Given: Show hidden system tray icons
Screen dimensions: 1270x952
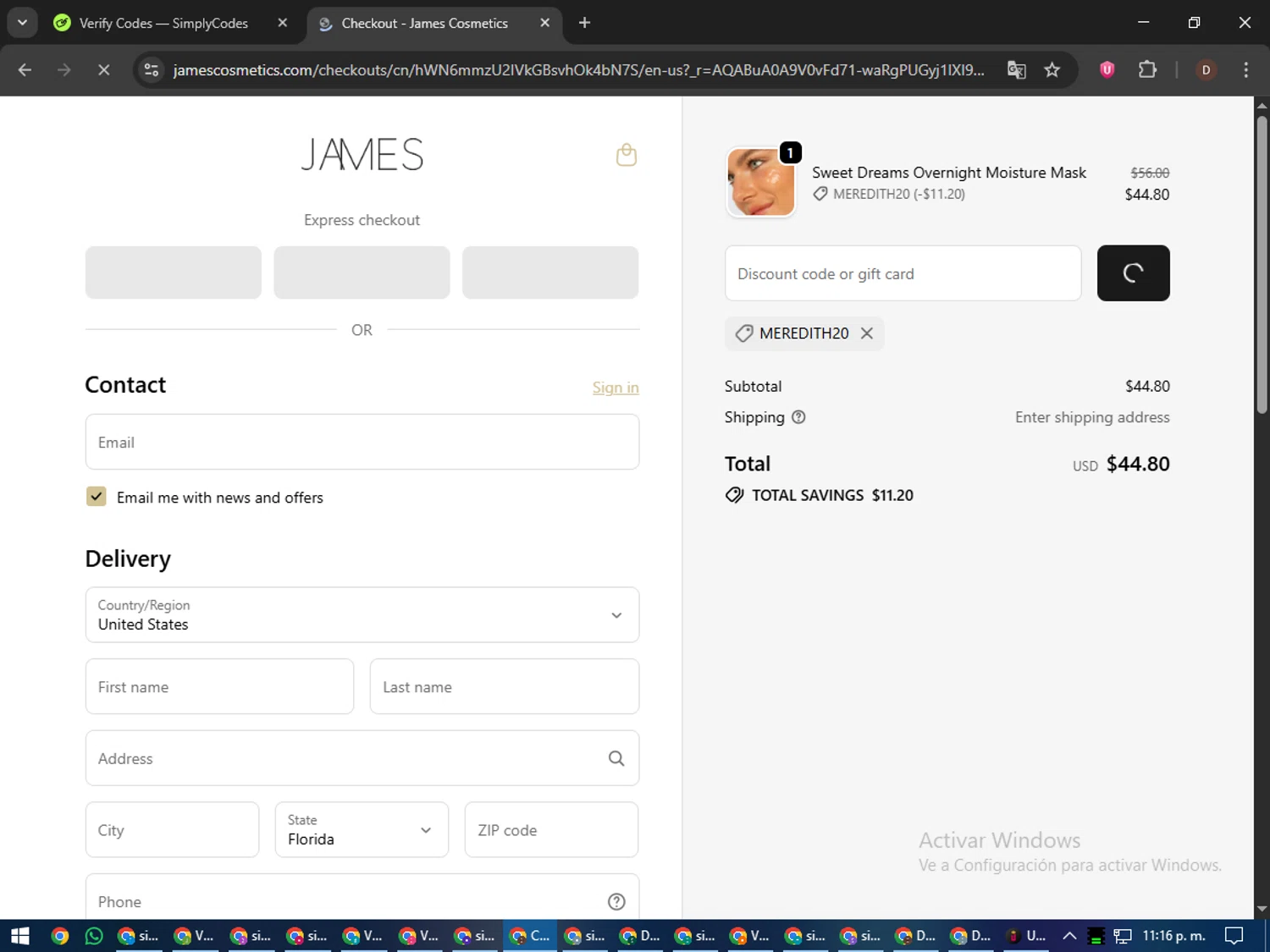Looking at the screenshot, I should [x=1069, y=936].
